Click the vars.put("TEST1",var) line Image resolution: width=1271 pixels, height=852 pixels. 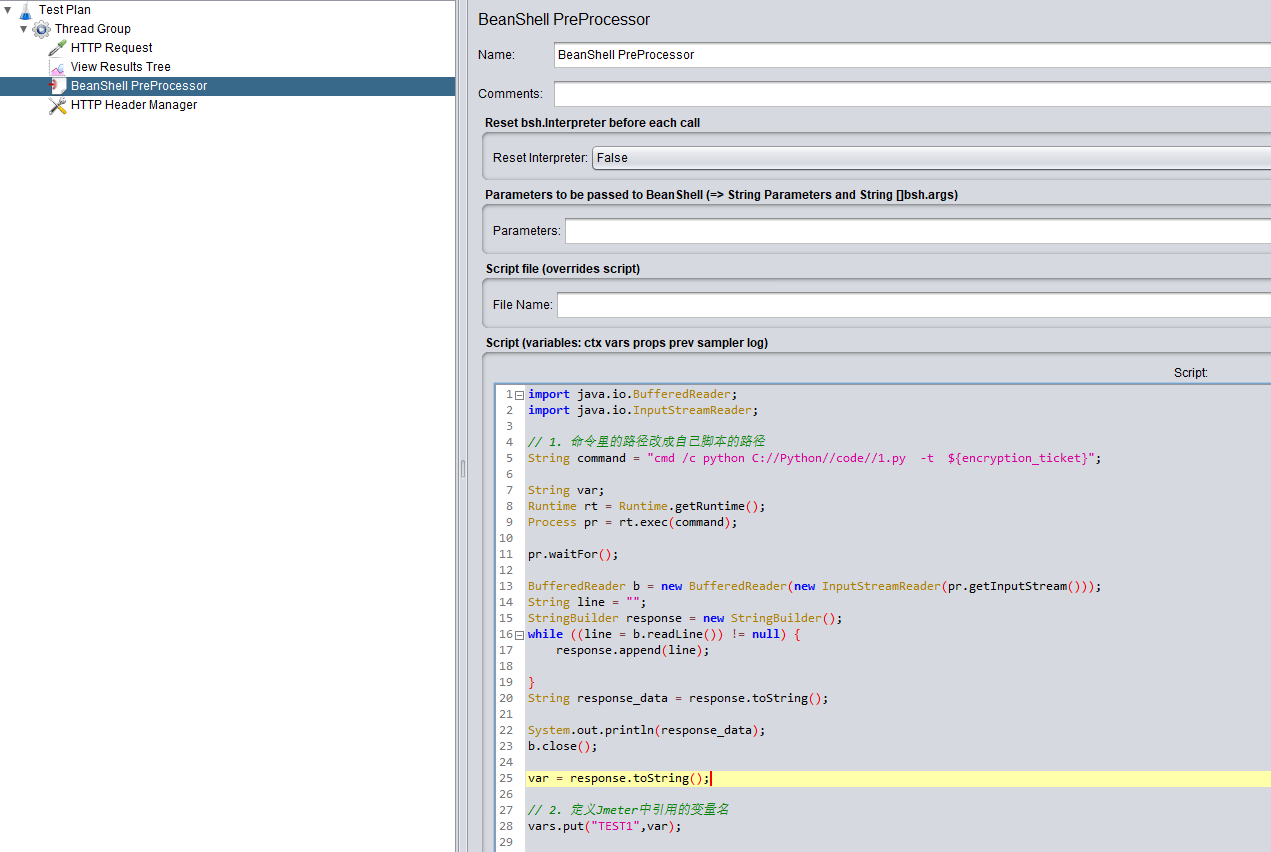(x=605, y=826)
